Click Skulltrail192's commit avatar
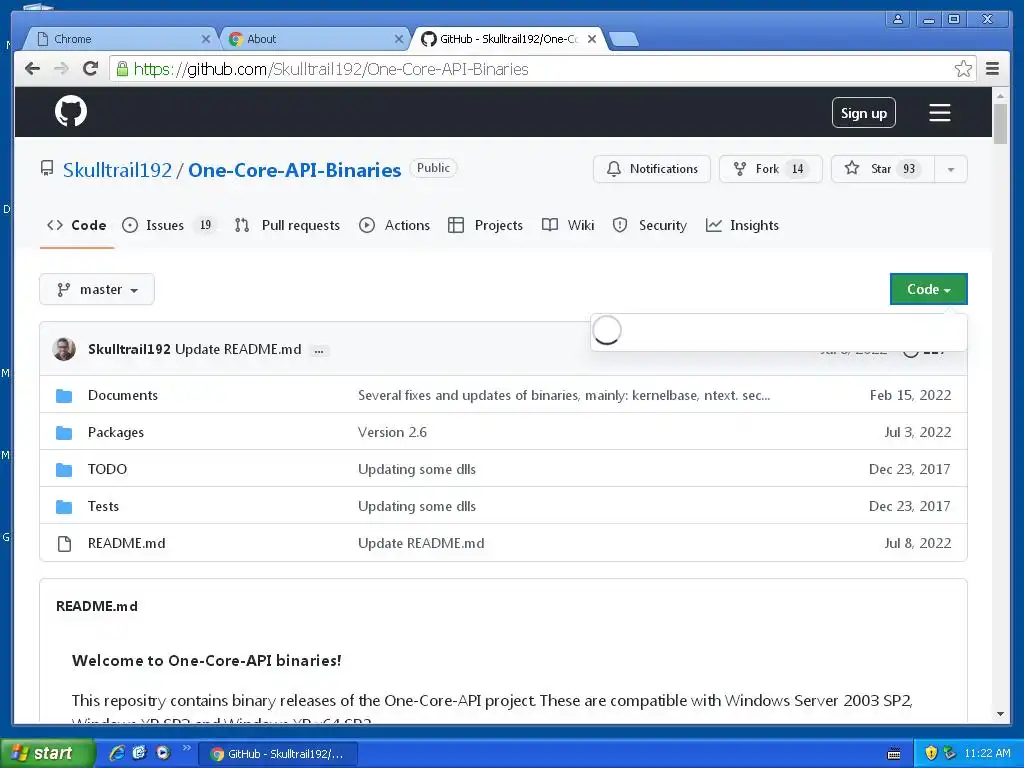Screen dimensions: 1024x768 point(64,349)
